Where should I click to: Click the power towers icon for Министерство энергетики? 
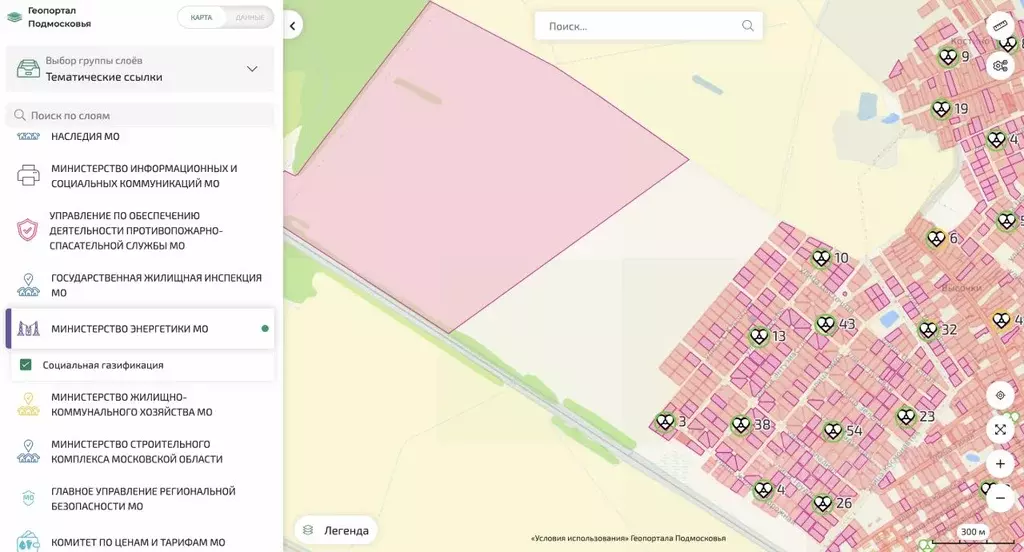click(x=28, y=329)
